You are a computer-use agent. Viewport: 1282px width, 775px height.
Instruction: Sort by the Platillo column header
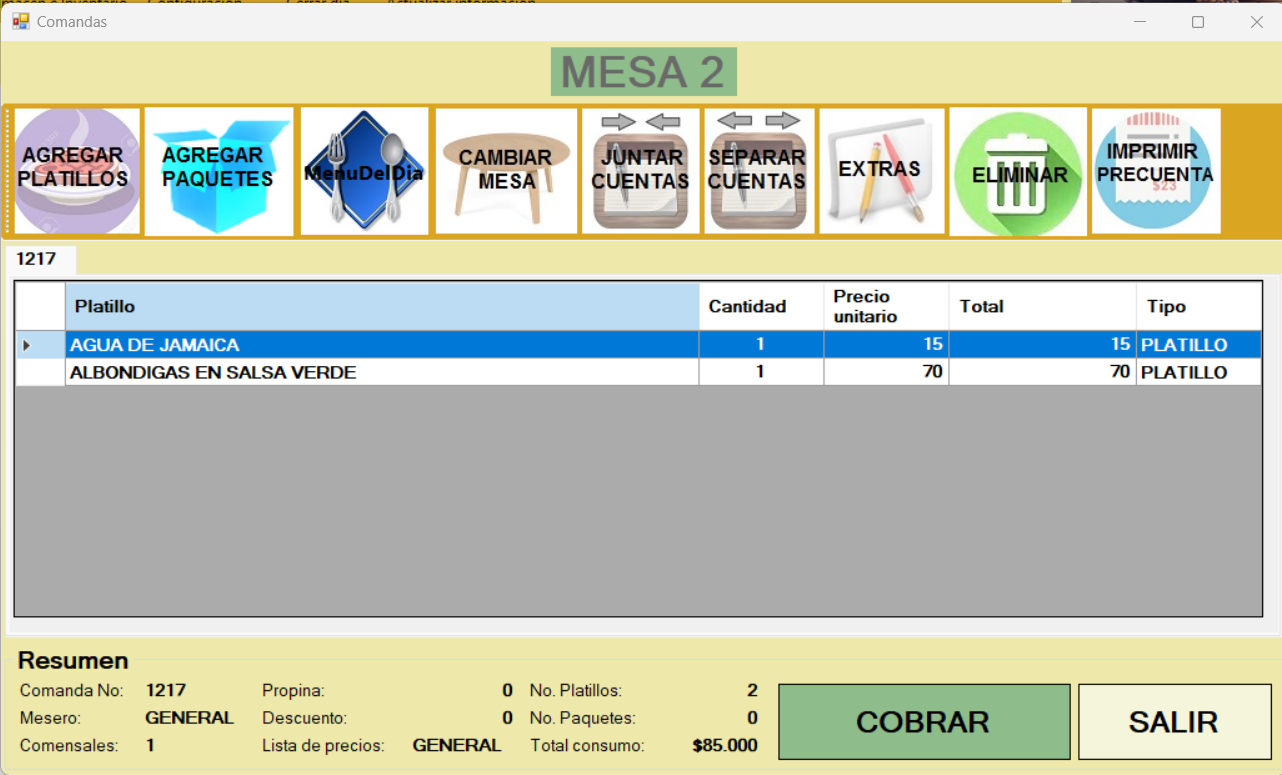(382, 306)
